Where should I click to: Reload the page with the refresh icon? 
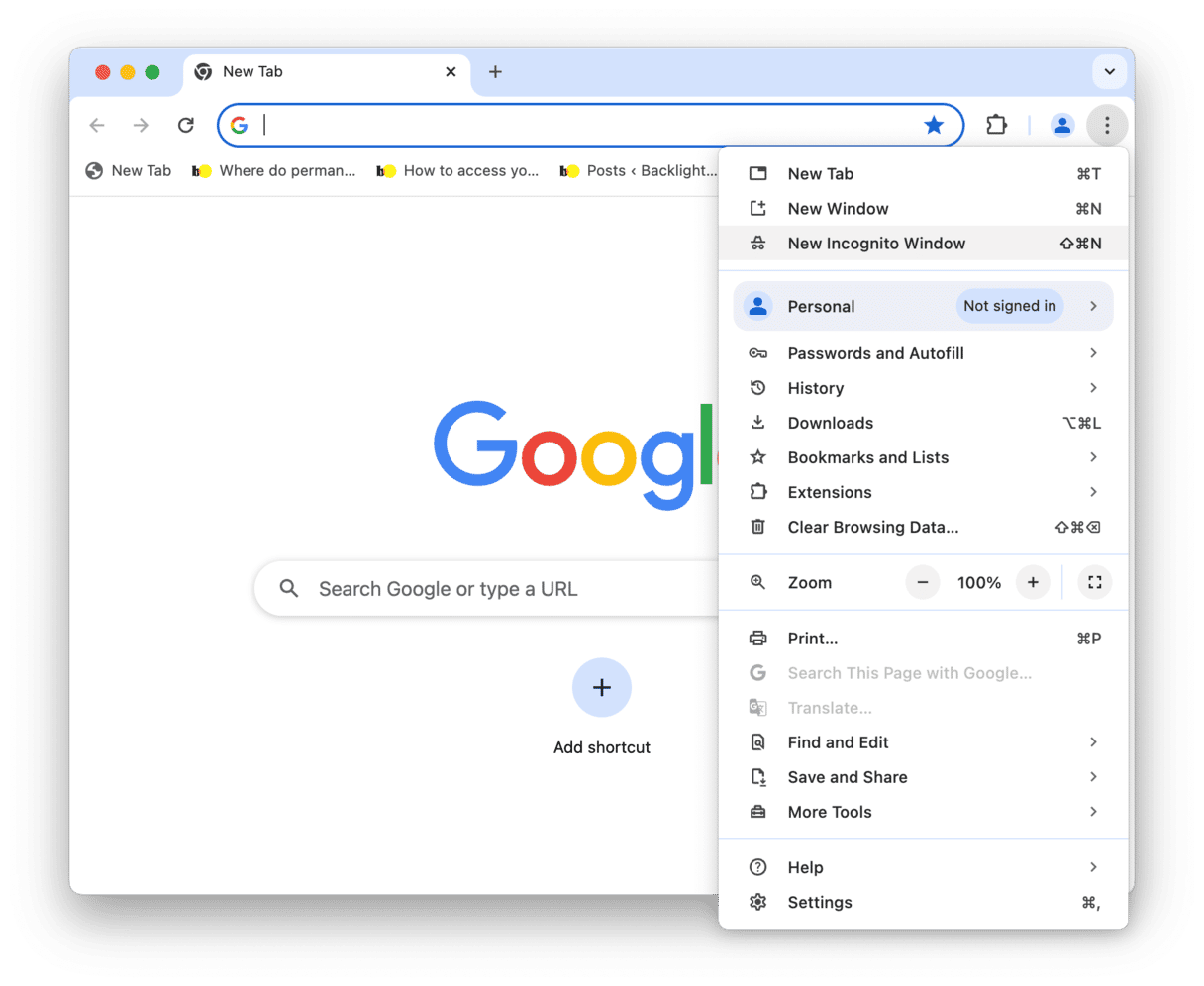coord(185,125)
